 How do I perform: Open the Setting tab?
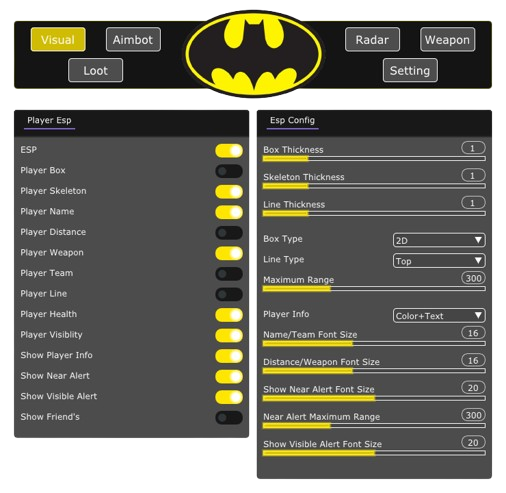click(410, 70)
